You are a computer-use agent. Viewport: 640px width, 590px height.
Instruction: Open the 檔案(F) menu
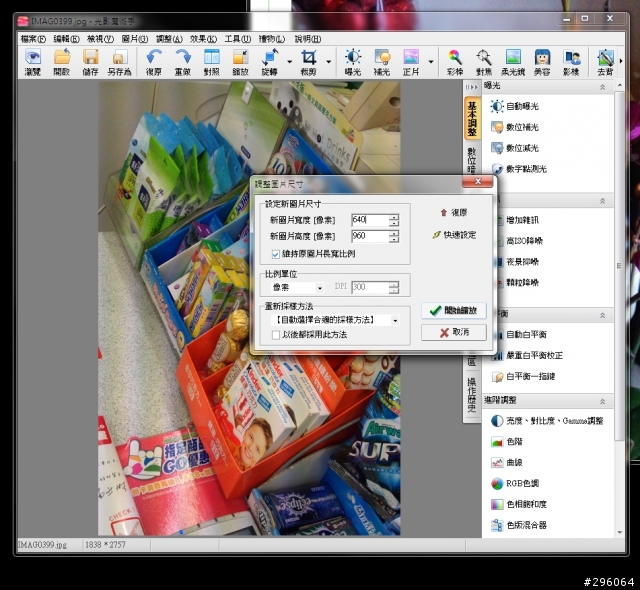pyautogui.click(x=33, y=39)
